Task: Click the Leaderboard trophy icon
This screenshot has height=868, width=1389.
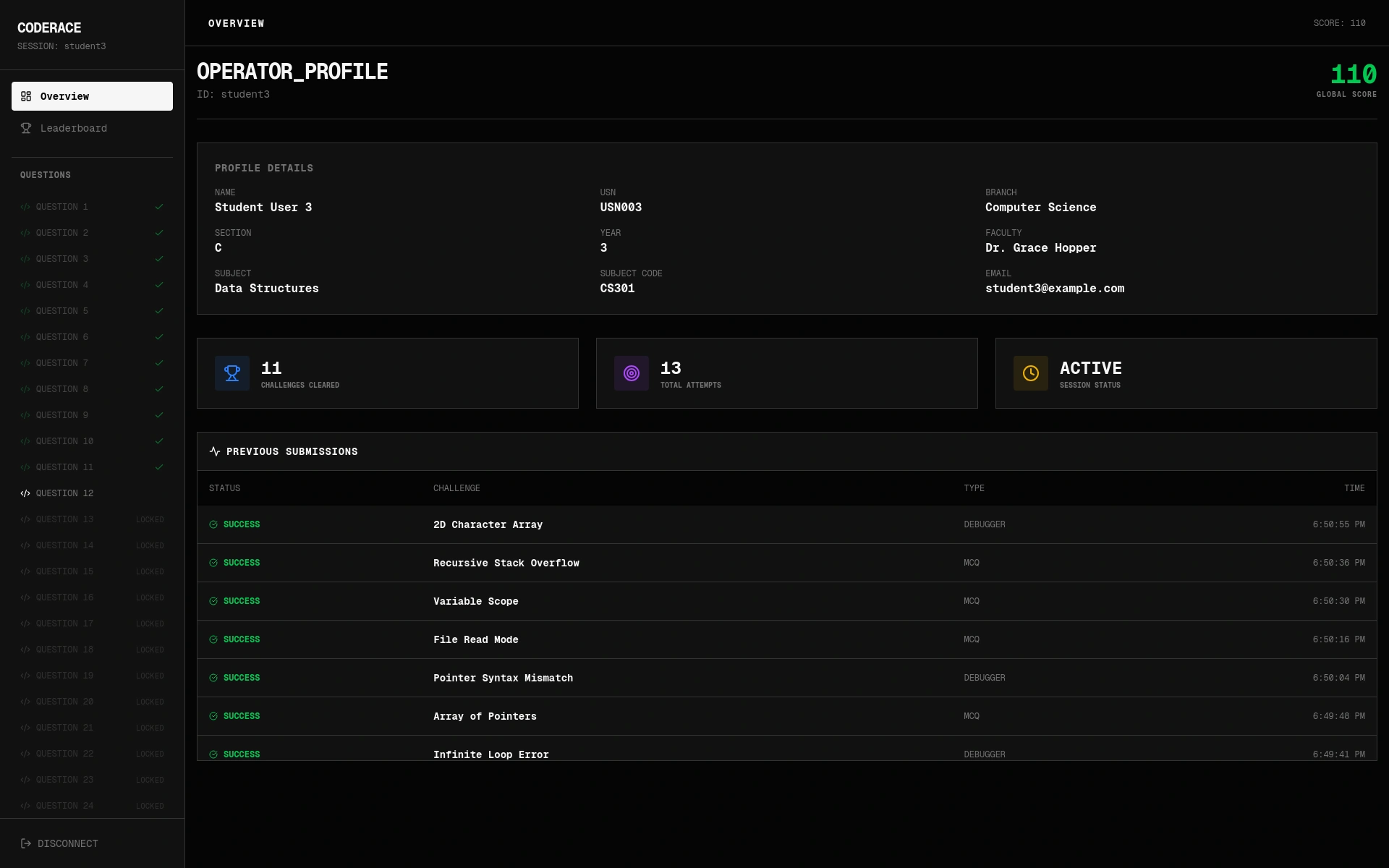Action: click(26, 128)
